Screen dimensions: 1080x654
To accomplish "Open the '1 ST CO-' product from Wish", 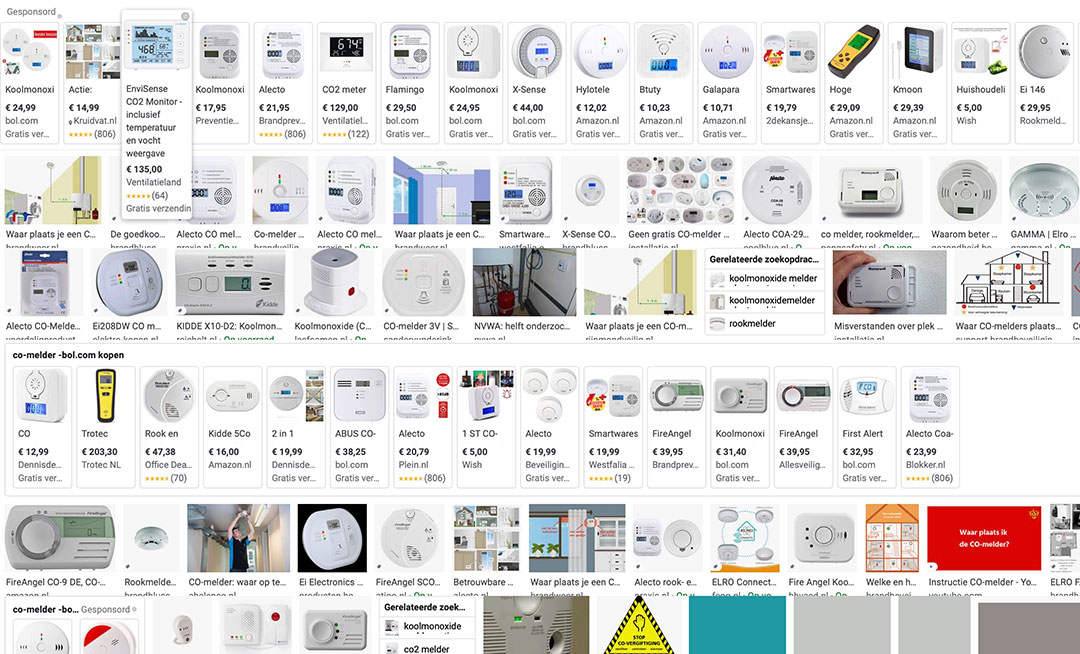I will tap(486, 427).
